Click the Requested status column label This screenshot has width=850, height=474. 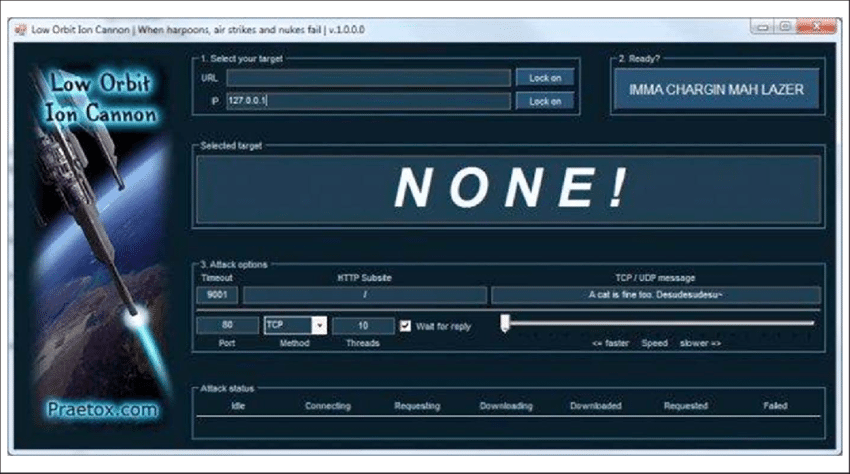pyautogui.click(x=686, y=406)
